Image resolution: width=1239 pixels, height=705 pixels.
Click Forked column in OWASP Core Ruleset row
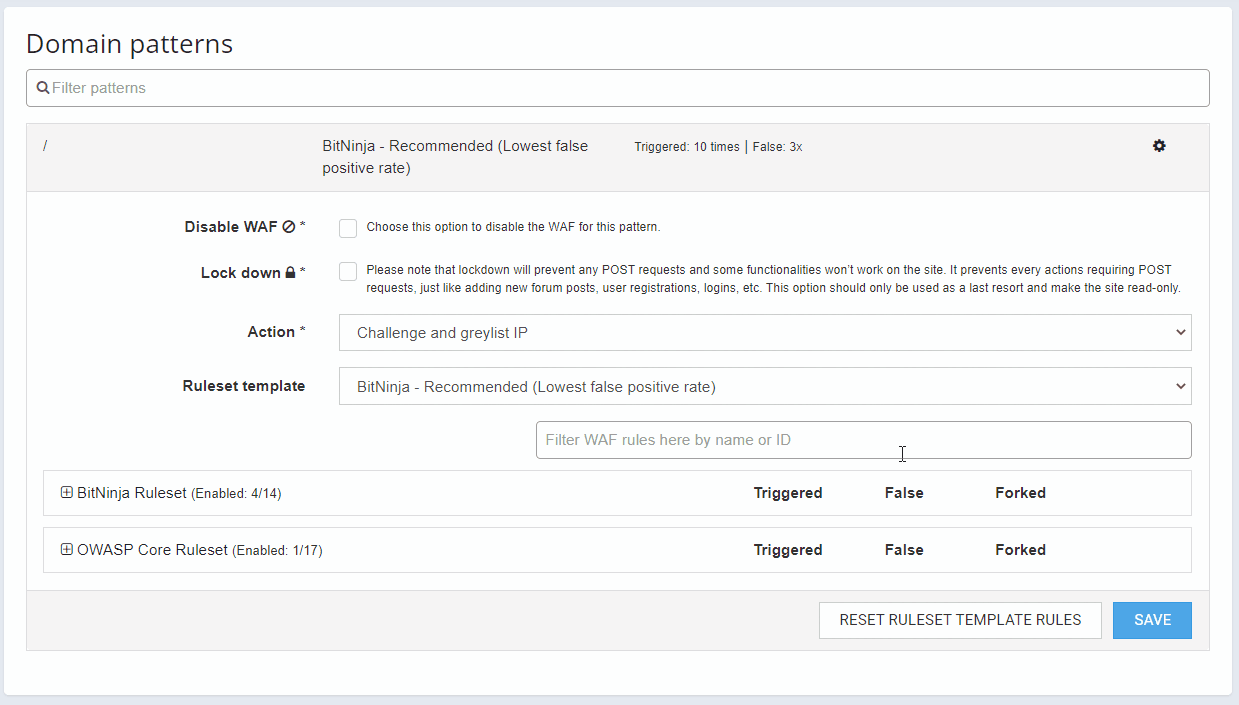tap(1020, 550)
